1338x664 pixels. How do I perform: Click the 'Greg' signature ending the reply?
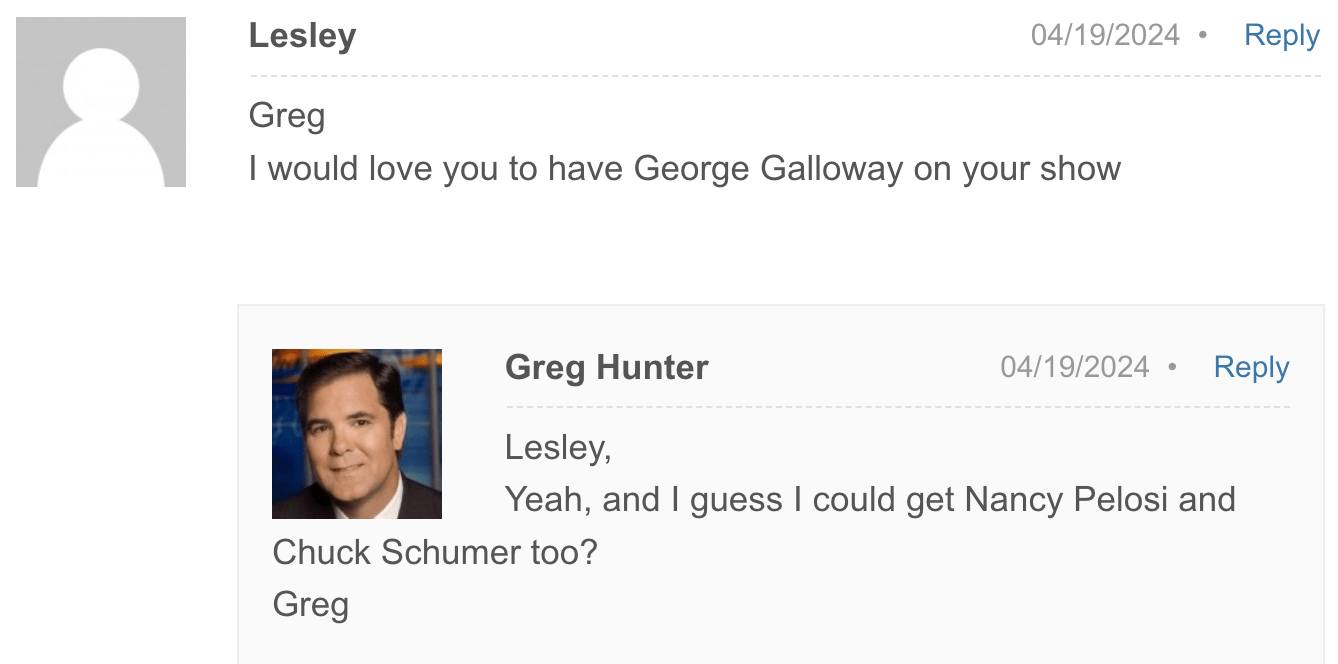pyautogui.click(x=311, y=604)
